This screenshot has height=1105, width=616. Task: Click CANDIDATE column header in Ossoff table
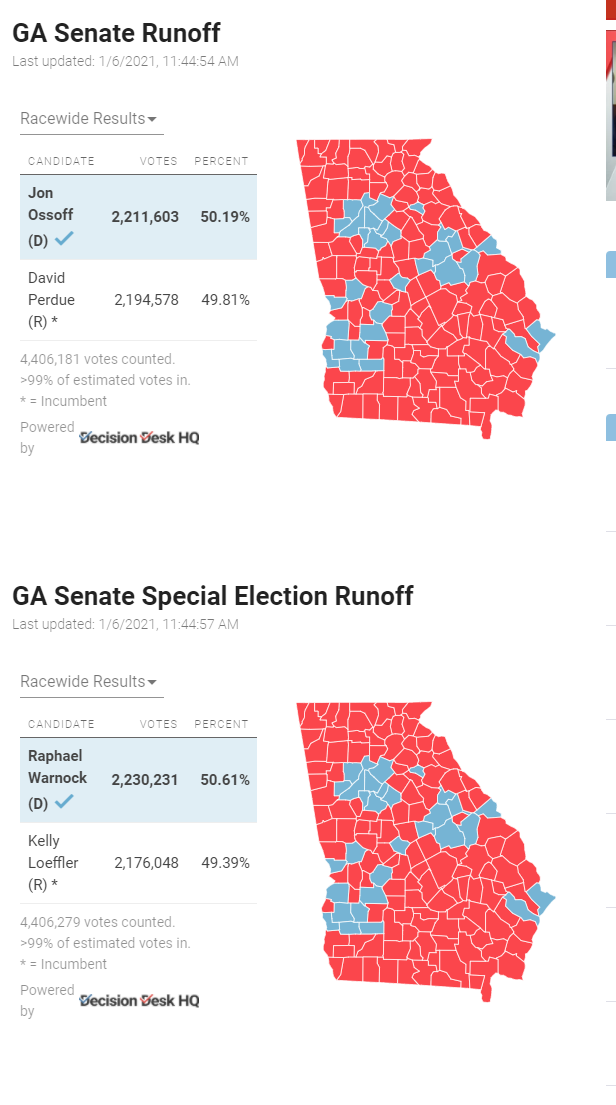[61, 161]
